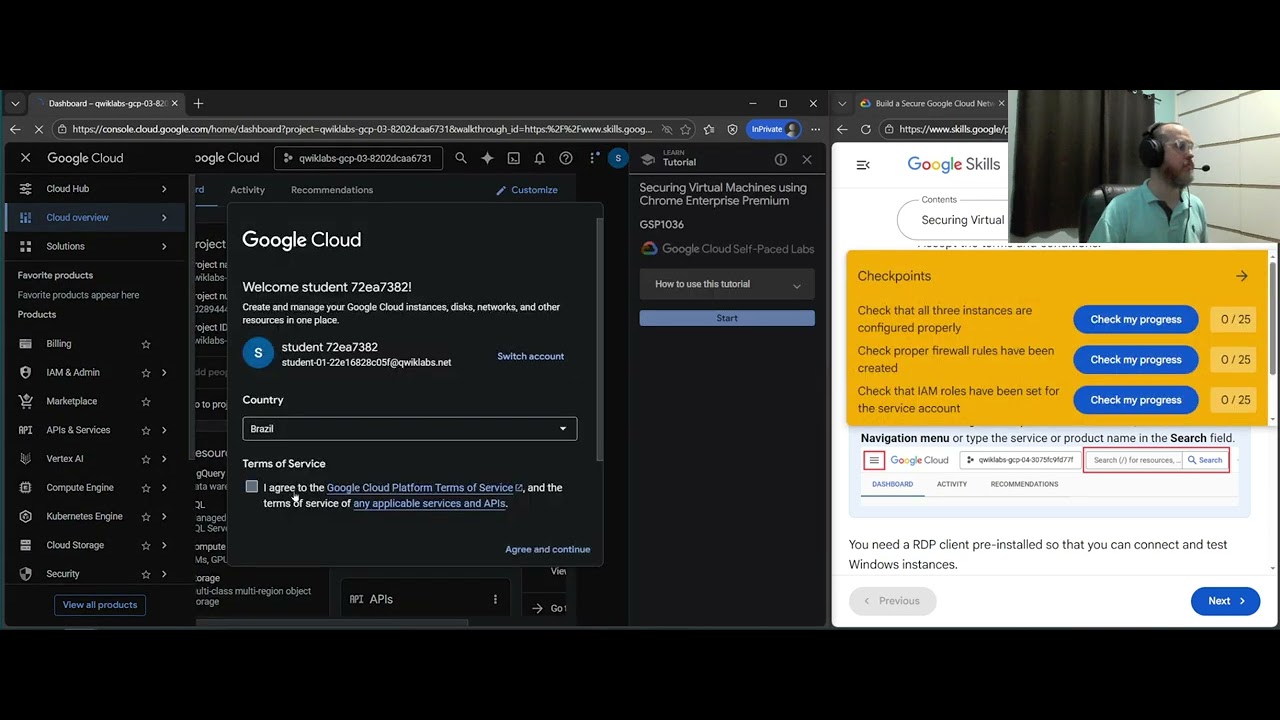The image size is (1280, 720).
Task: Open APIs card three-dot menu
Action: (495, 599)
